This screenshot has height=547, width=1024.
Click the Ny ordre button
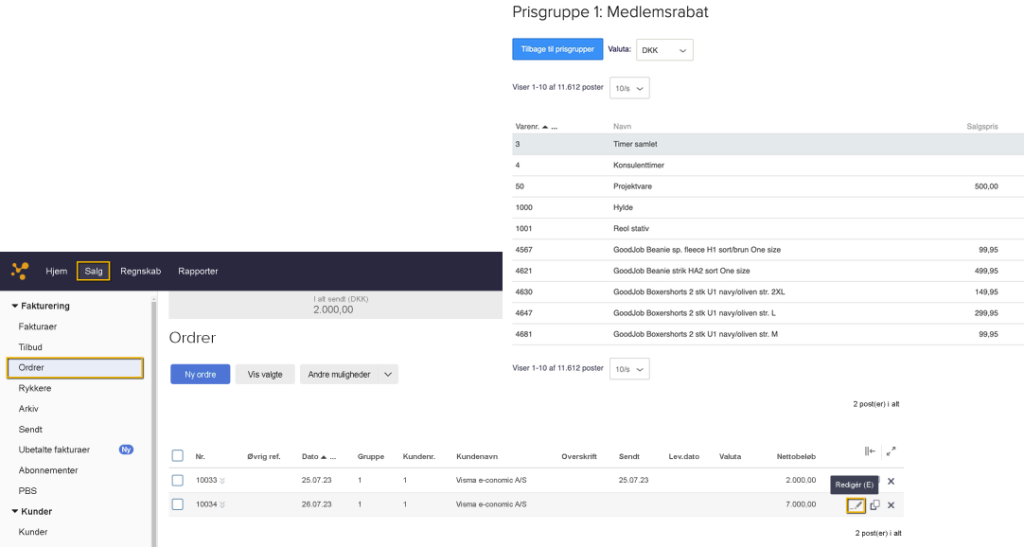click(200, 374)
